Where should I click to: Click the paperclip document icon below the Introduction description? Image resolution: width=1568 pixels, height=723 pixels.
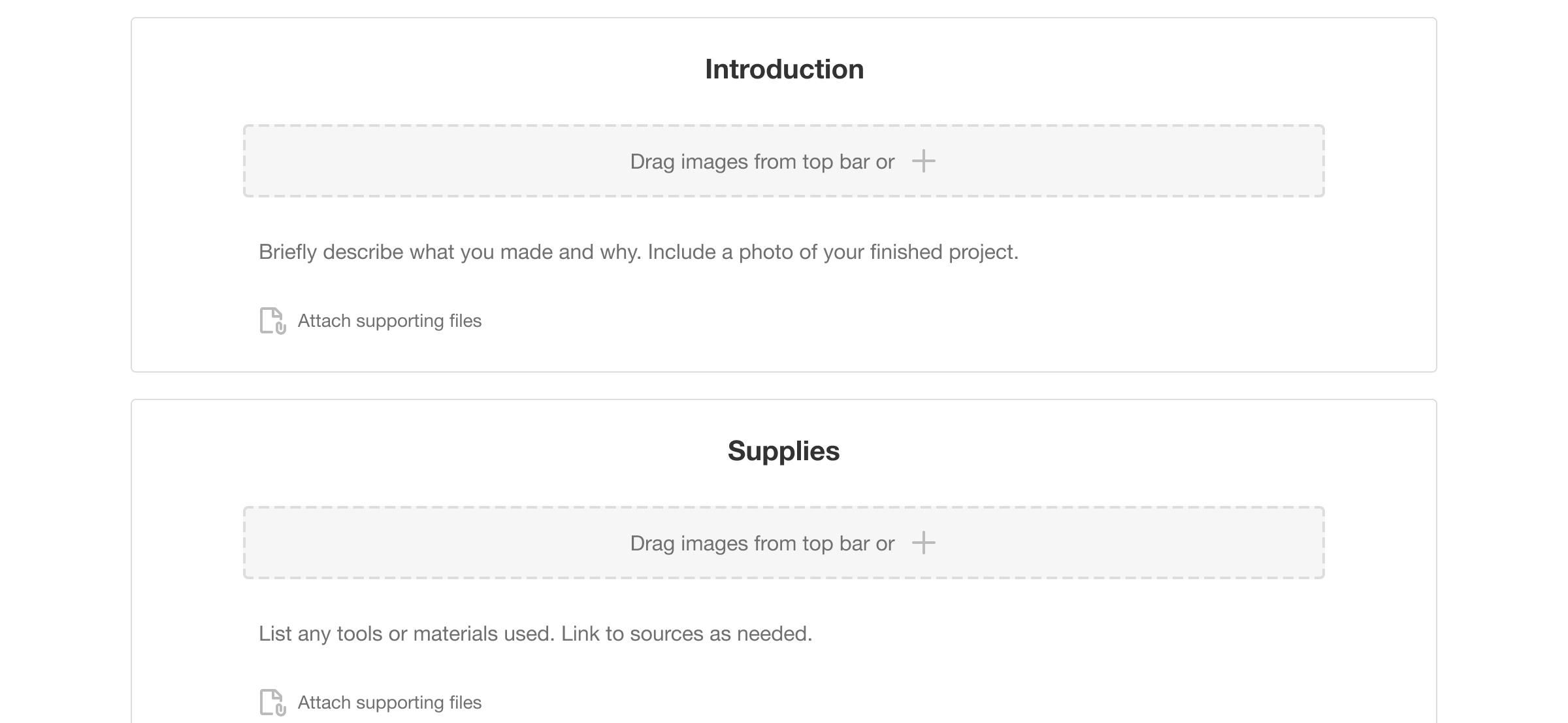pos(271,320)
